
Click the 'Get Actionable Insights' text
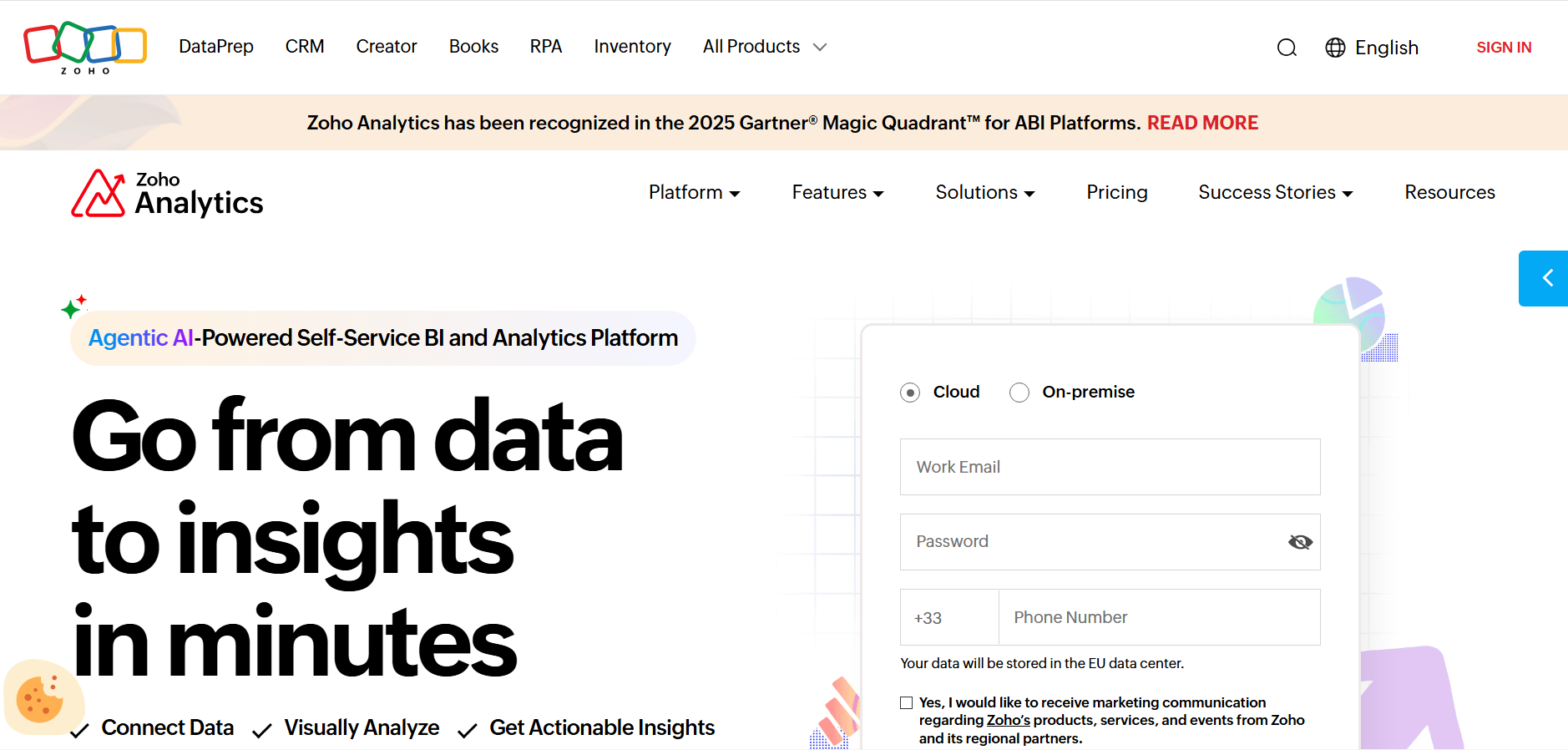click(602, 727)
